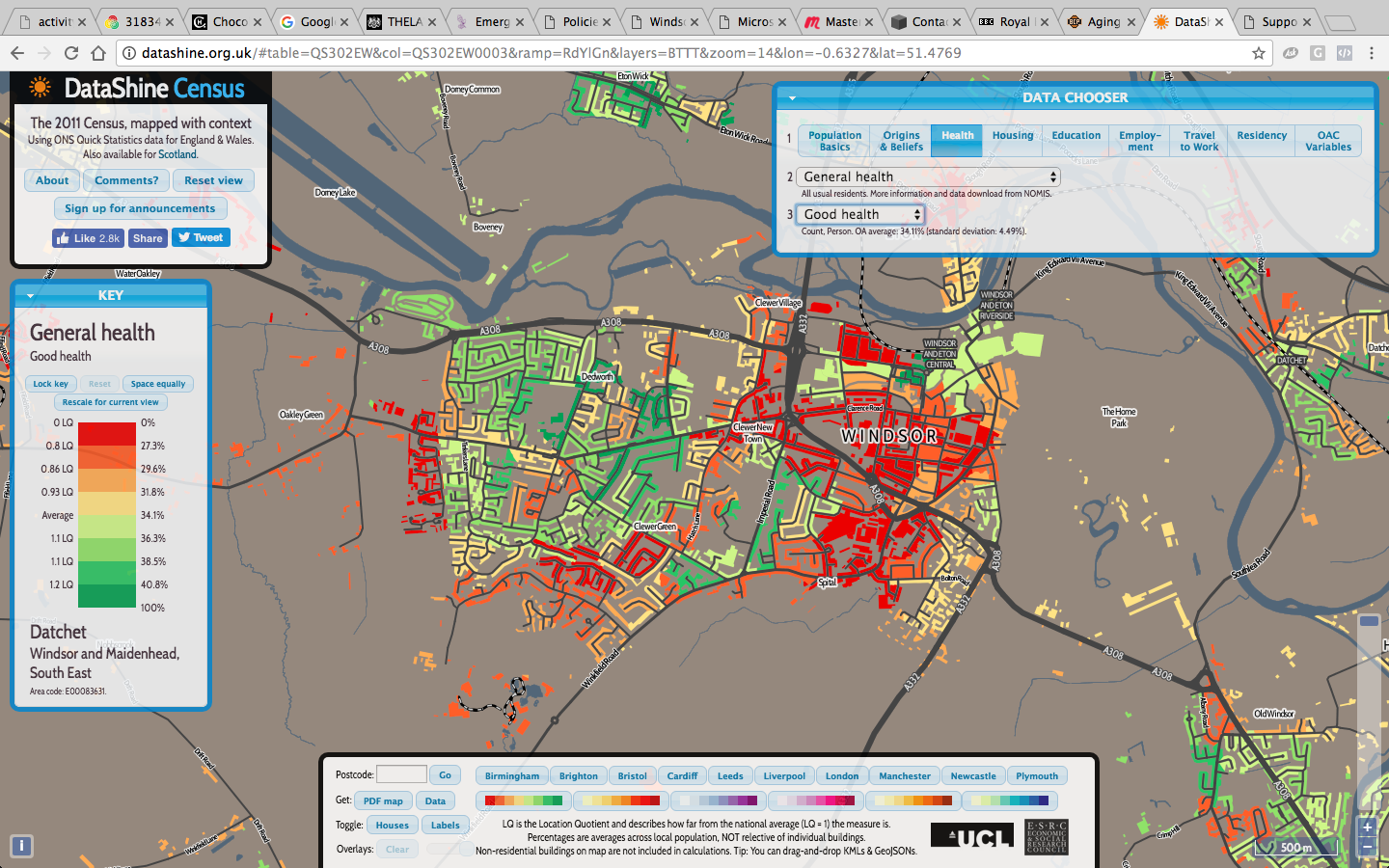Open the ESRC logo link
The height and width of the screenshot is (868, 1389).
[x=1047, y=837]
